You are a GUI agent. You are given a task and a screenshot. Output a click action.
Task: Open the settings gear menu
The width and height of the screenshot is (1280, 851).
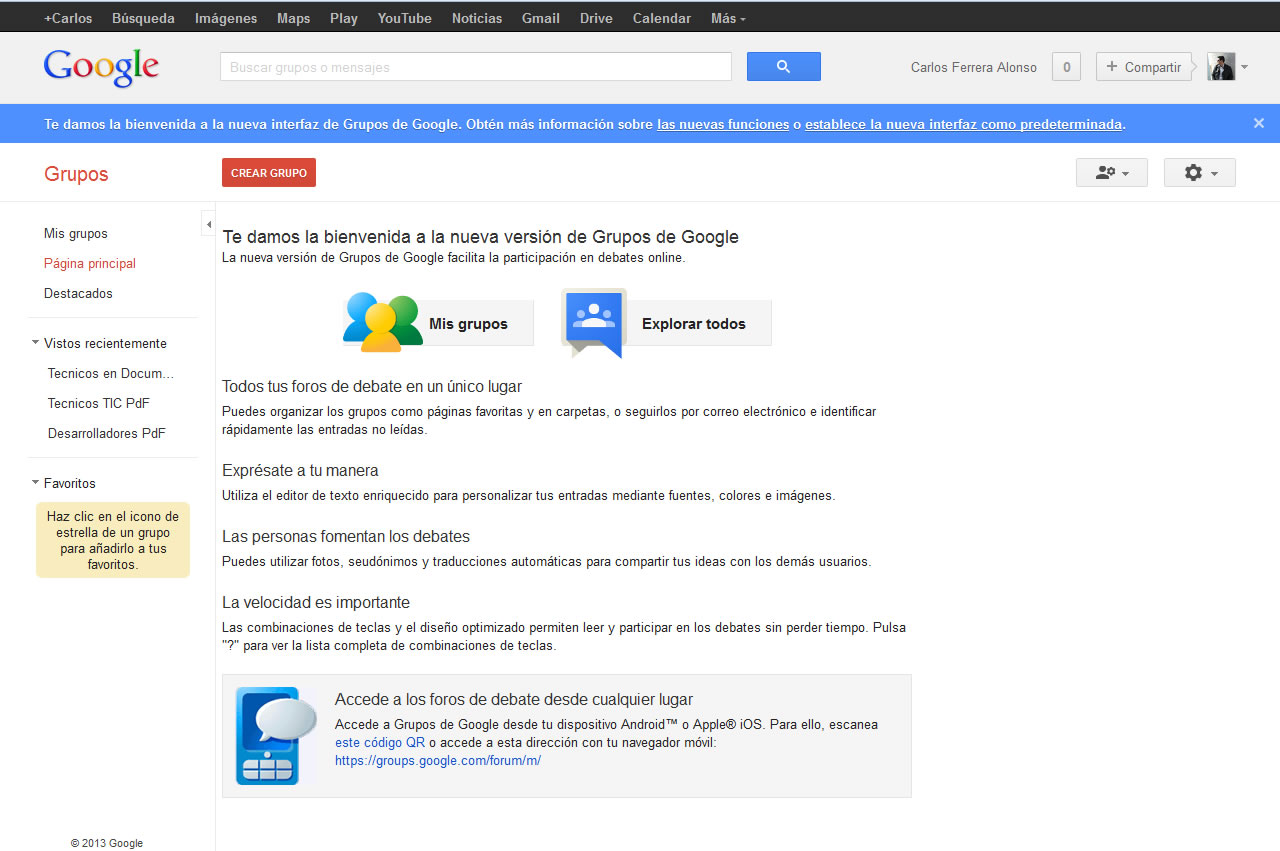pos(1200,172)
